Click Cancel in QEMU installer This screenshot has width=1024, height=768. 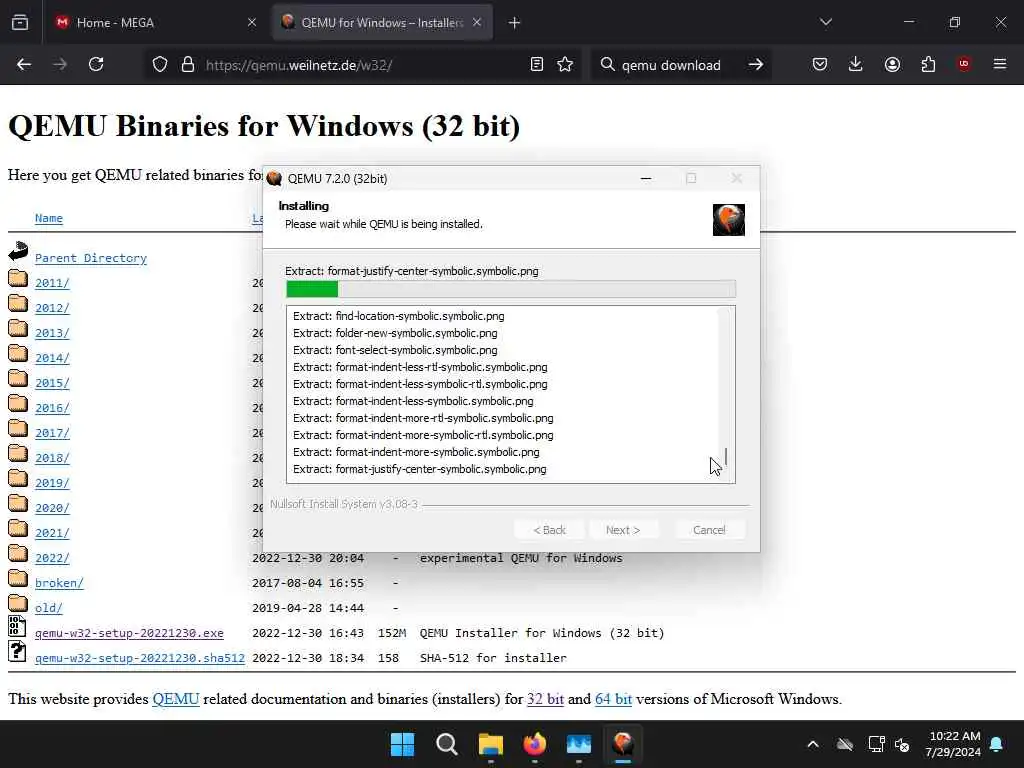click(709, 530)
